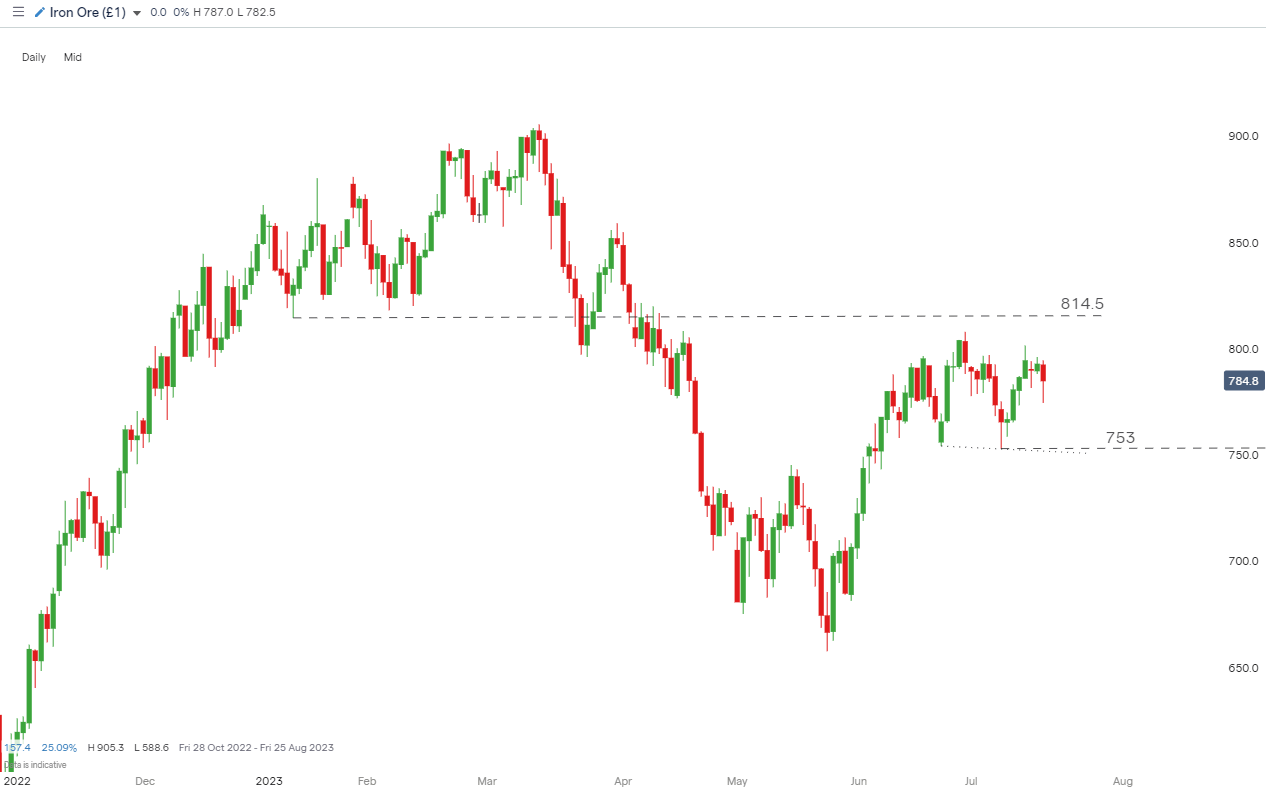Image resolution: width=1266 pixels, height=788 pixels.
Task: Click the 784.8 current price tag
Action: (1243, 381)
